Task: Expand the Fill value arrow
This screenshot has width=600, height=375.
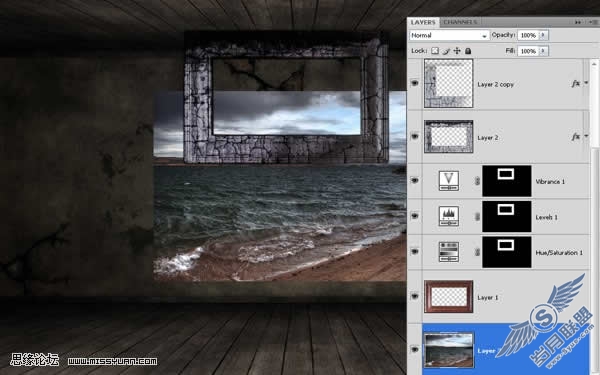Action: tap(544, 51)
